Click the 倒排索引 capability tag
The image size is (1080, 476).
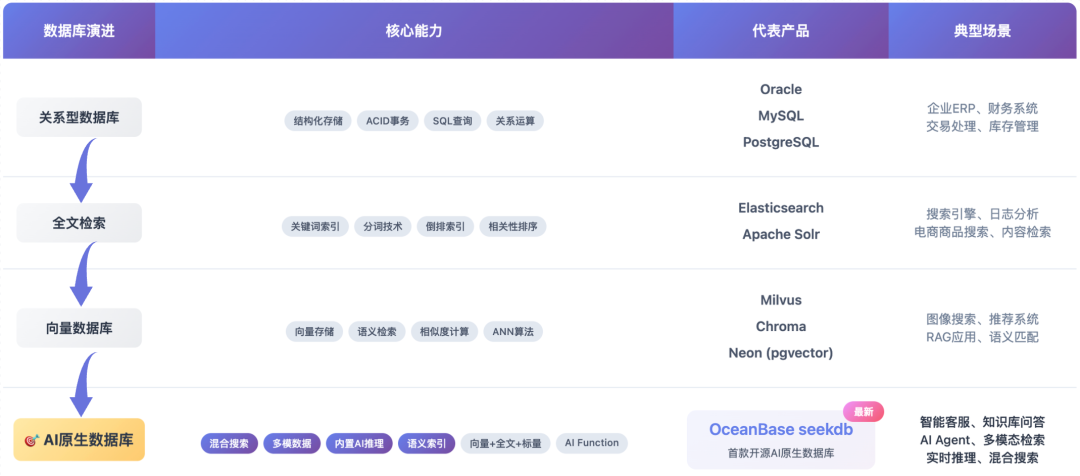coord(441,227)
